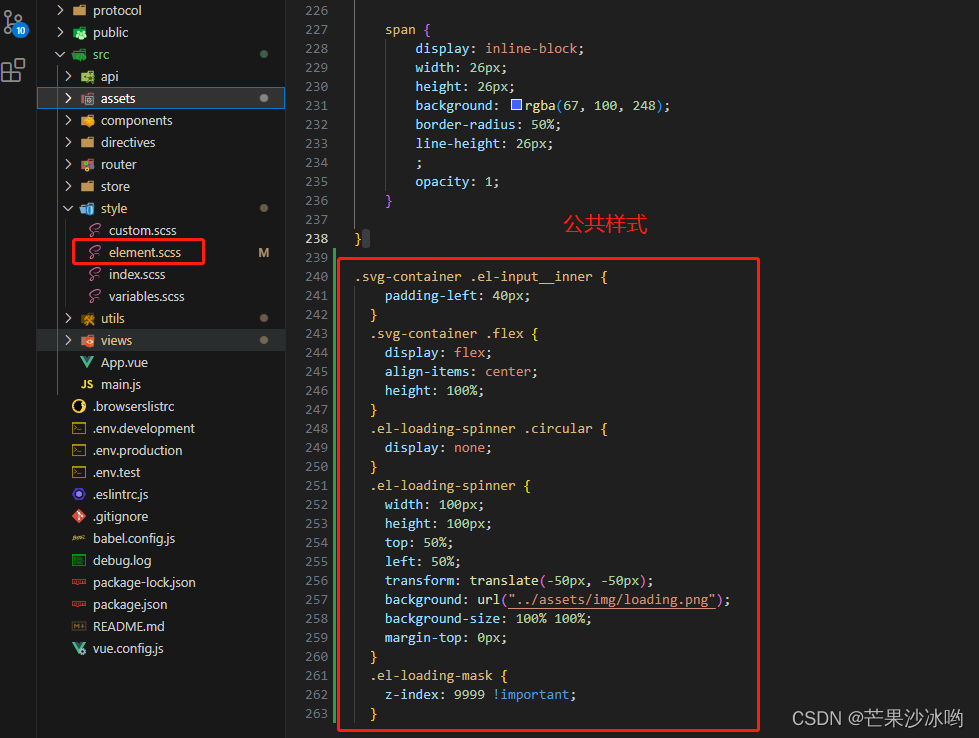Expand the views folder chevron
Image resolution: width=979 pixels, height=738 pixels.
click(68, 340)
